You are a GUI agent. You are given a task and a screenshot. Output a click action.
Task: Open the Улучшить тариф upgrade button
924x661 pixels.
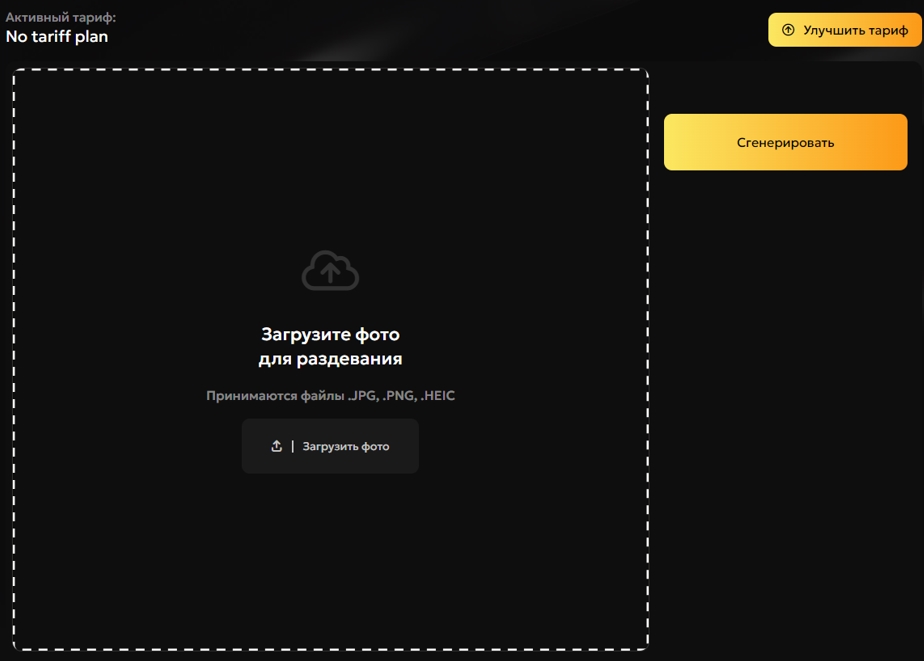845,30
